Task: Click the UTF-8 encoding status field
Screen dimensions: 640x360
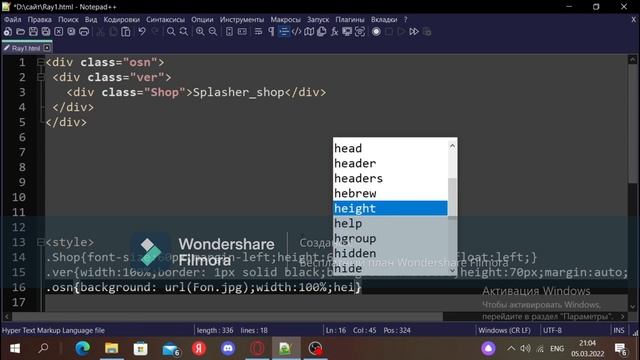Action: pos(553,330)
